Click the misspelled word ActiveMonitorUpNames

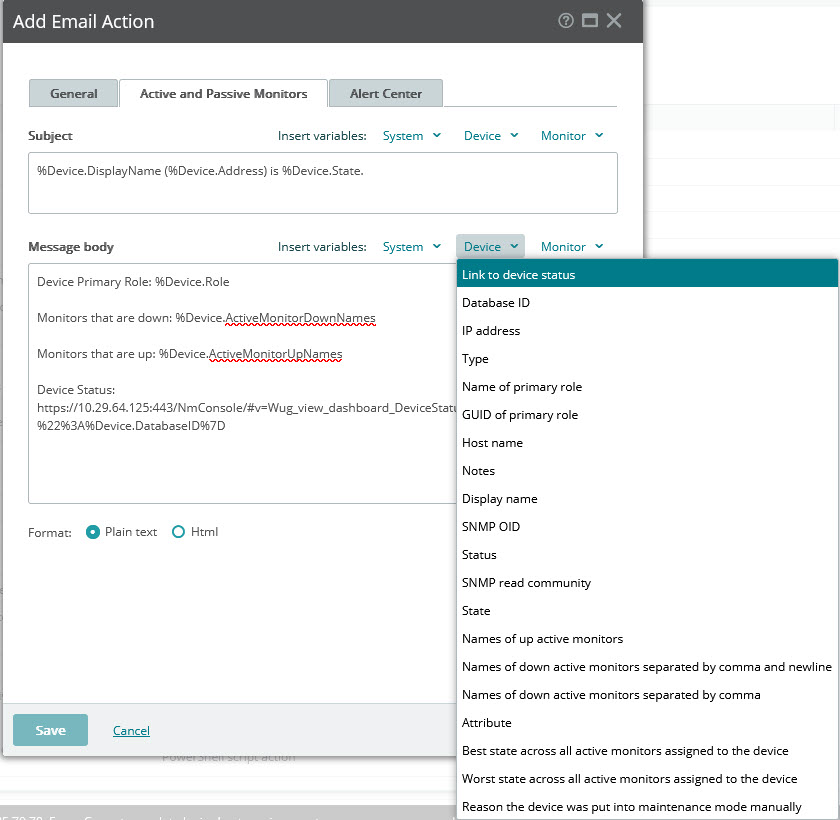coord(275,354)
